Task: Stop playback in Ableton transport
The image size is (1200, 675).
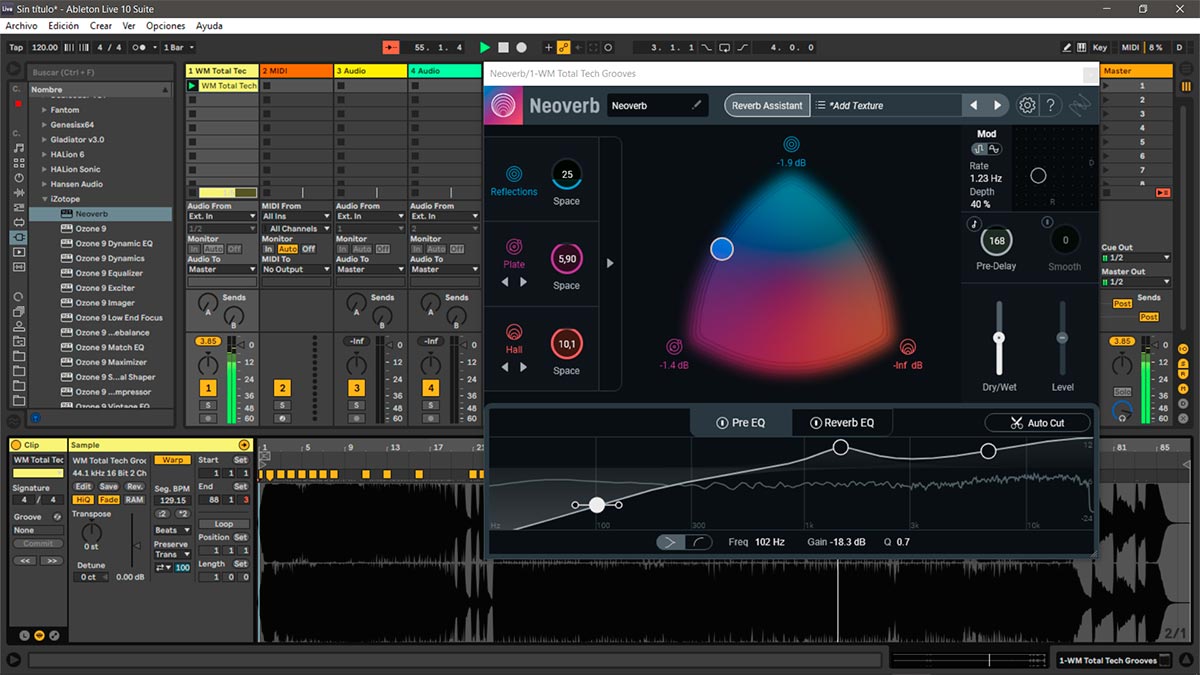Action: (x=503, y=47)
